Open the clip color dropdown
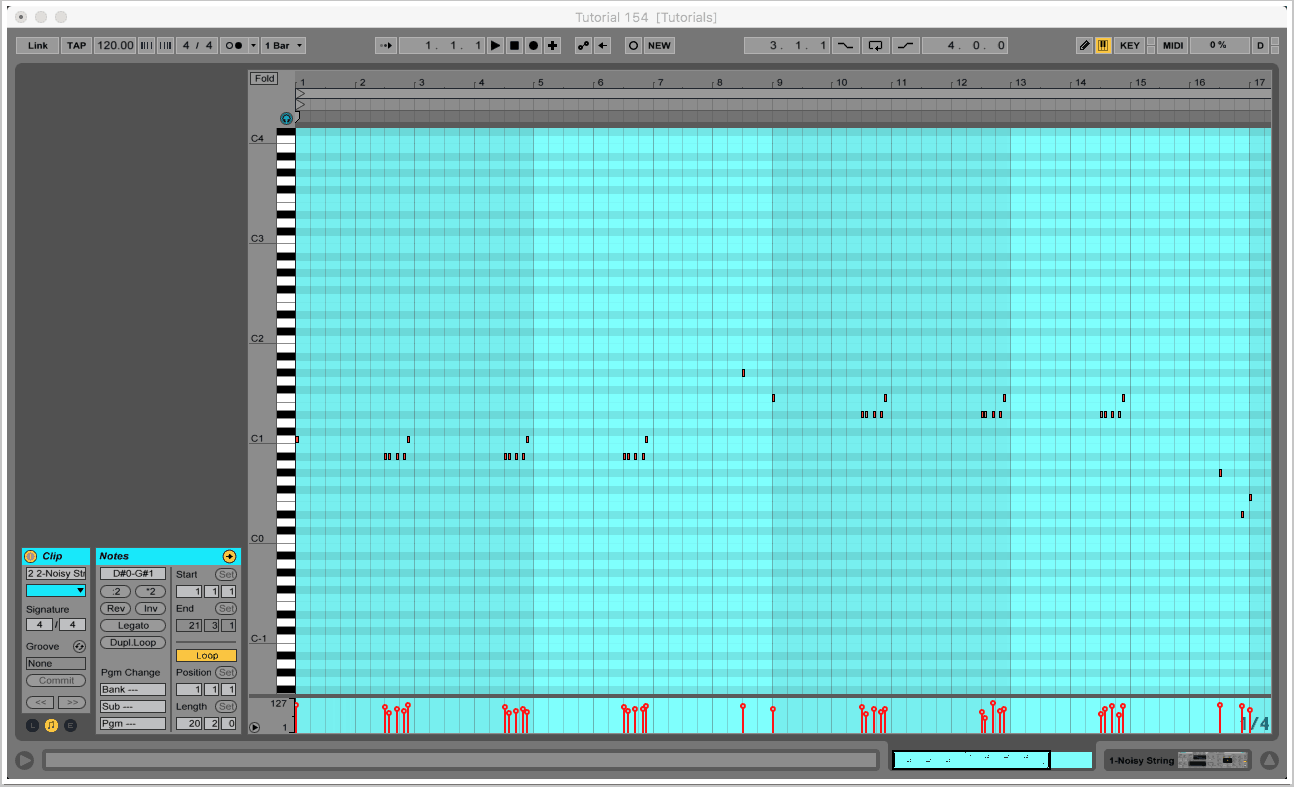 56,591
